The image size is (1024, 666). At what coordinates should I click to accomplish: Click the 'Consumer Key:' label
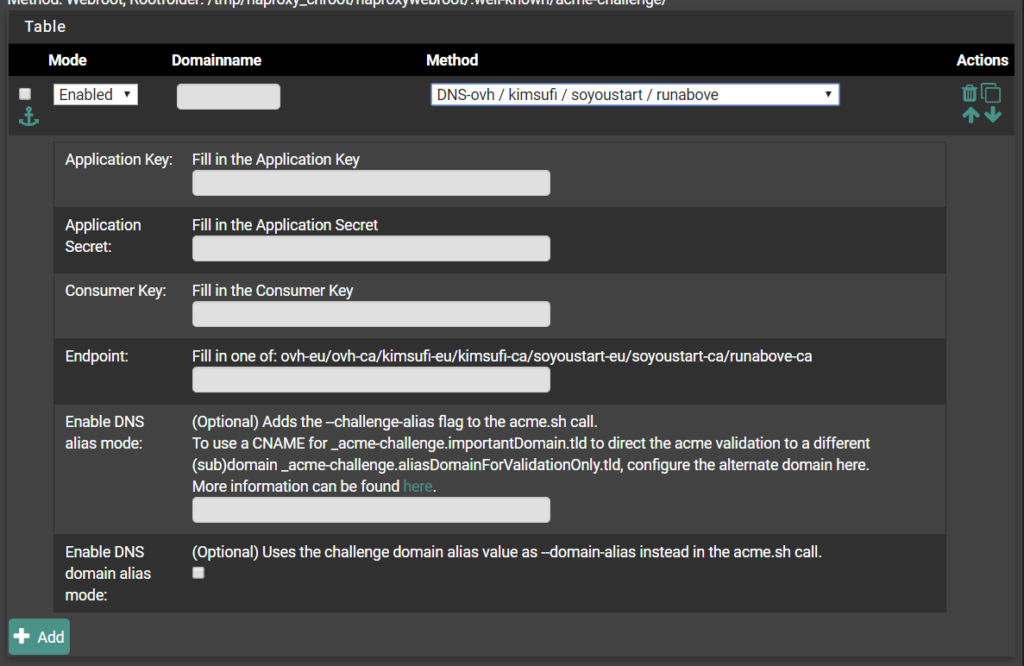tap(116, 291)
